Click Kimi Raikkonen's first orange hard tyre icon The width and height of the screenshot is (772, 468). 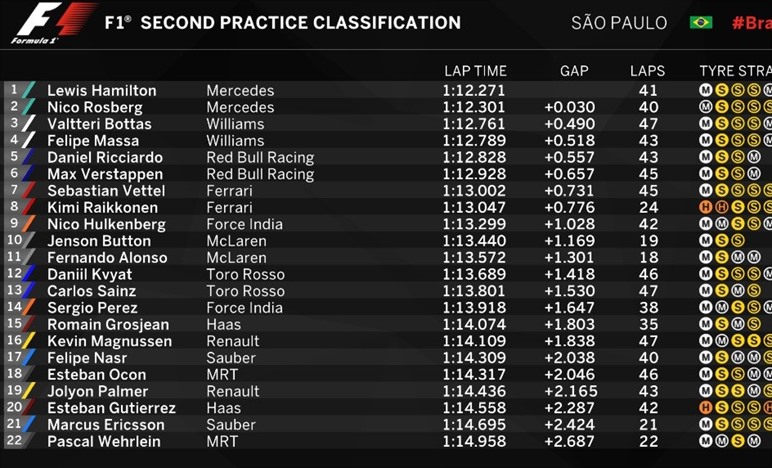click(706, 207)
